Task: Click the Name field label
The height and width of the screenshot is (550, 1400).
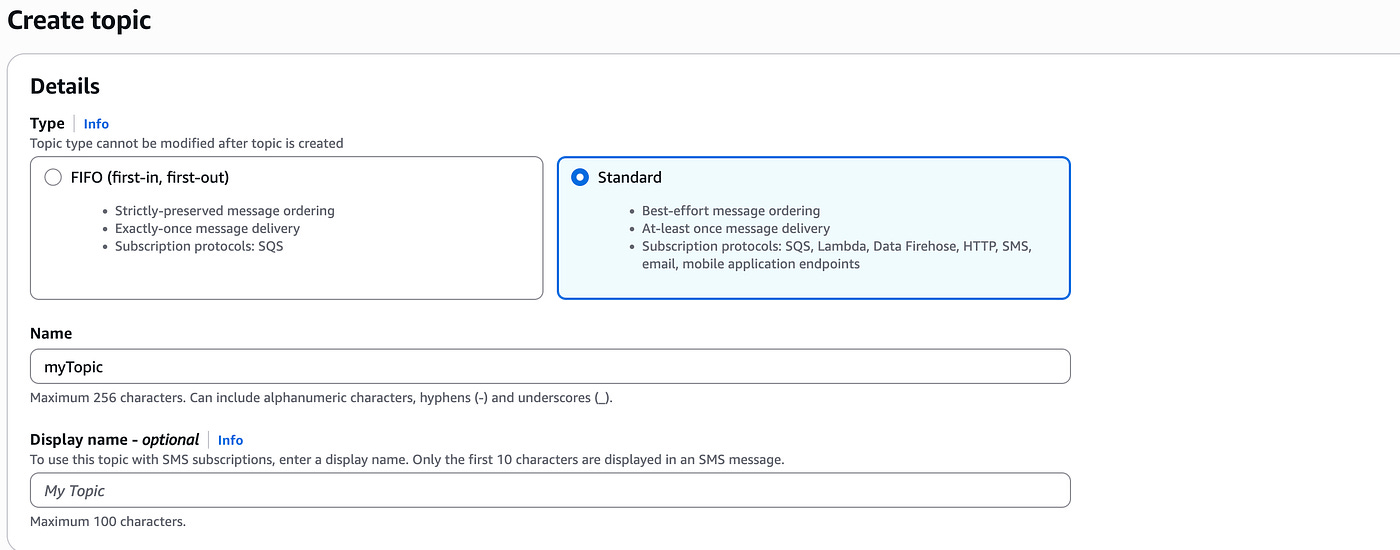Action: pos(51,333)
